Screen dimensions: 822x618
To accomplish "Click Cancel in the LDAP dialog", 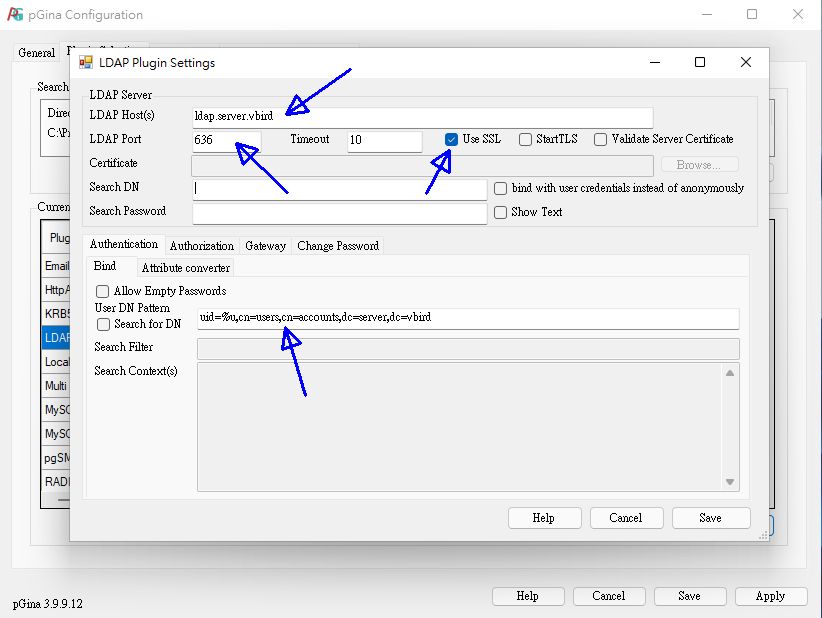I will [625, 518].
